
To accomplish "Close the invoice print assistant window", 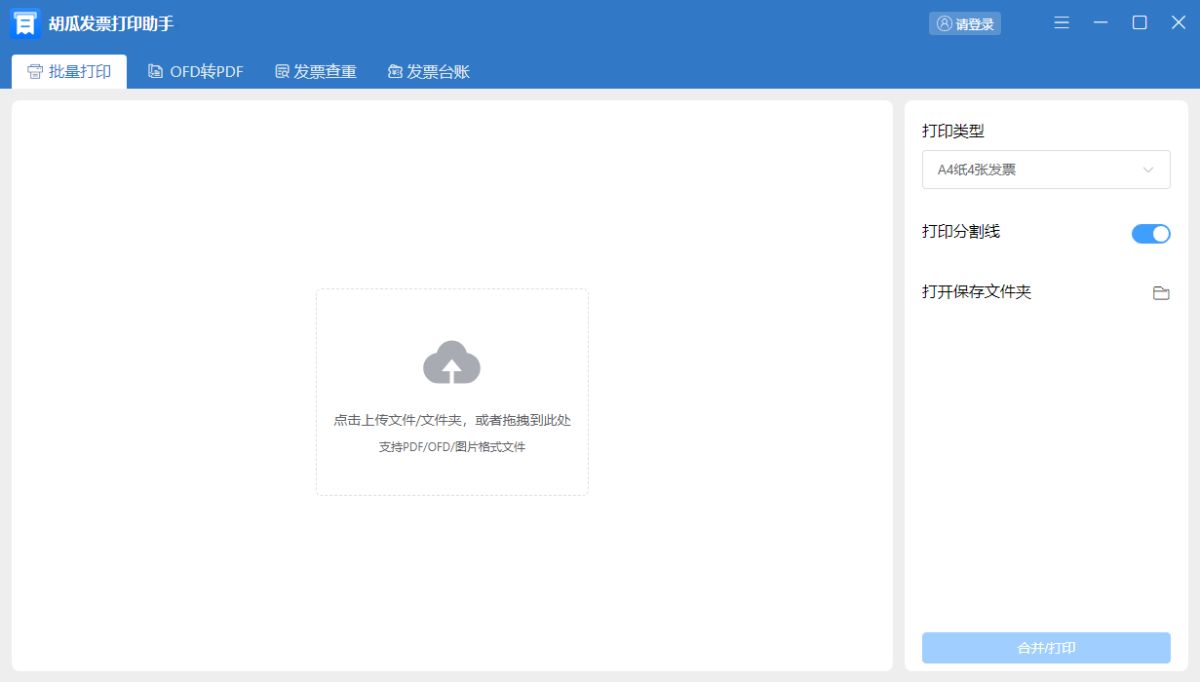I will point(1178,23).
